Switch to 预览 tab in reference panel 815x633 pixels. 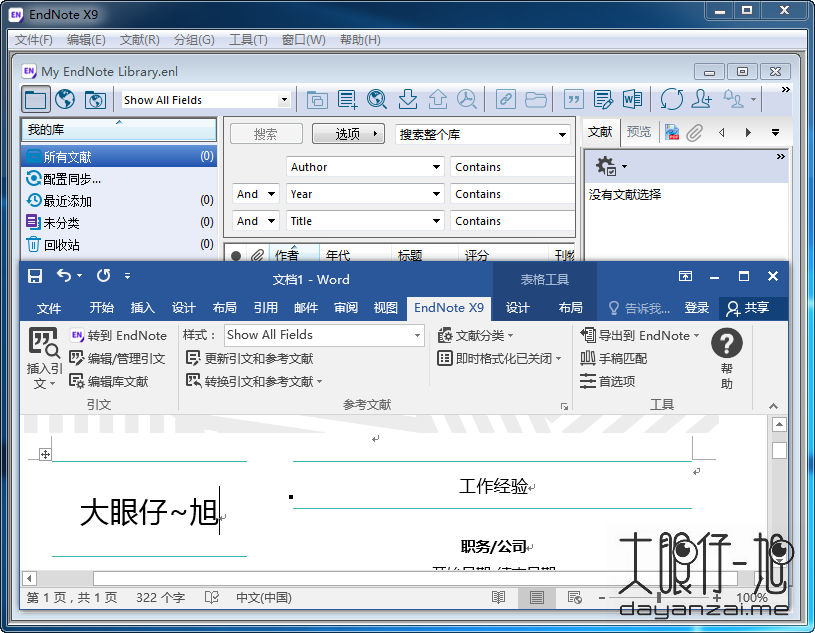pyautogui.click(x=638, y=132)
